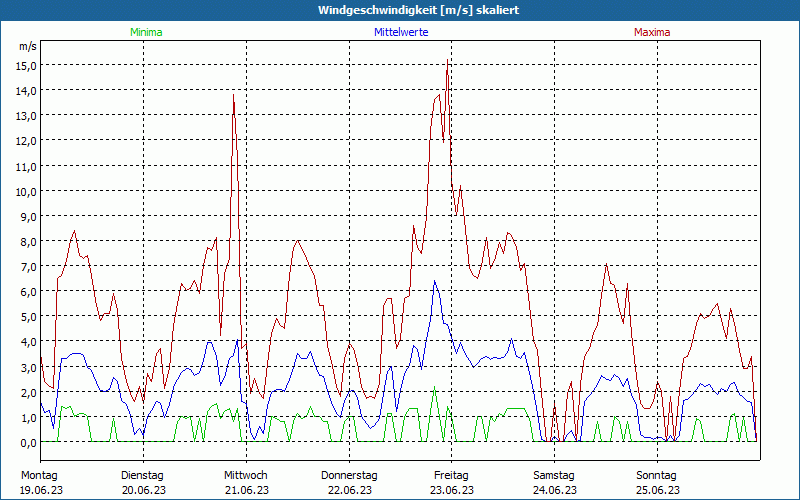This screenshot has height=500, width=800.
Task: Click the date 22.06.23
Action: click(349, 490)
